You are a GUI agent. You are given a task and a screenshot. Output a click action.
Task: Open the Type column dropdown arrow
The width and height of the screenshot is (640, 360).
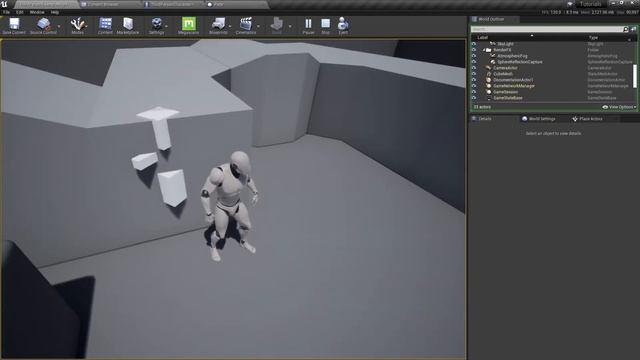[x=629, y=40]
